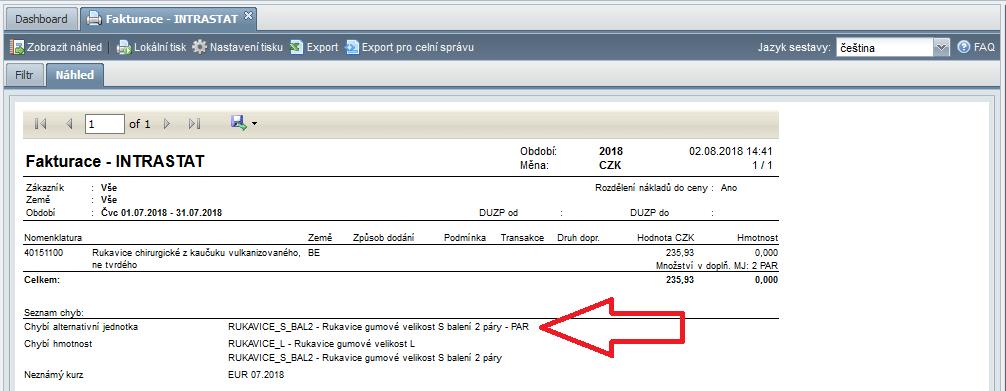Expand the report export format dropdown arrow
This screenshot has width=1006, height=391.
(x=254, y=124)
